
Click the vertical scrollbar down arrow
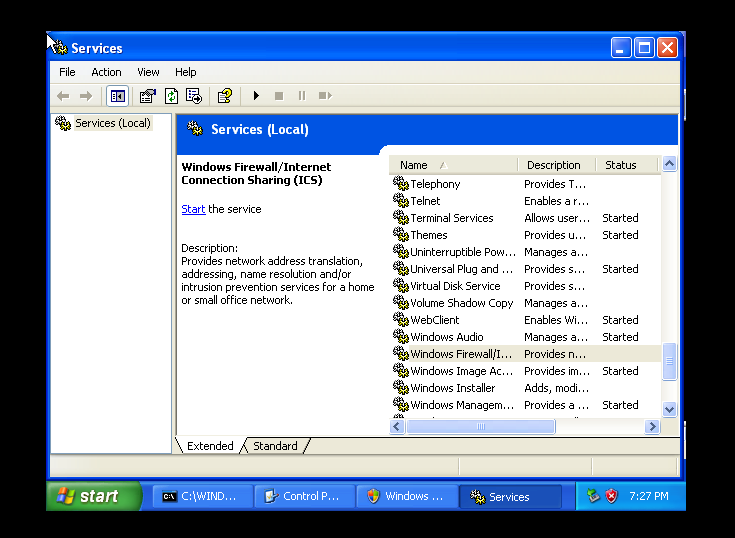pyautogui.click(x=669, y=409)
